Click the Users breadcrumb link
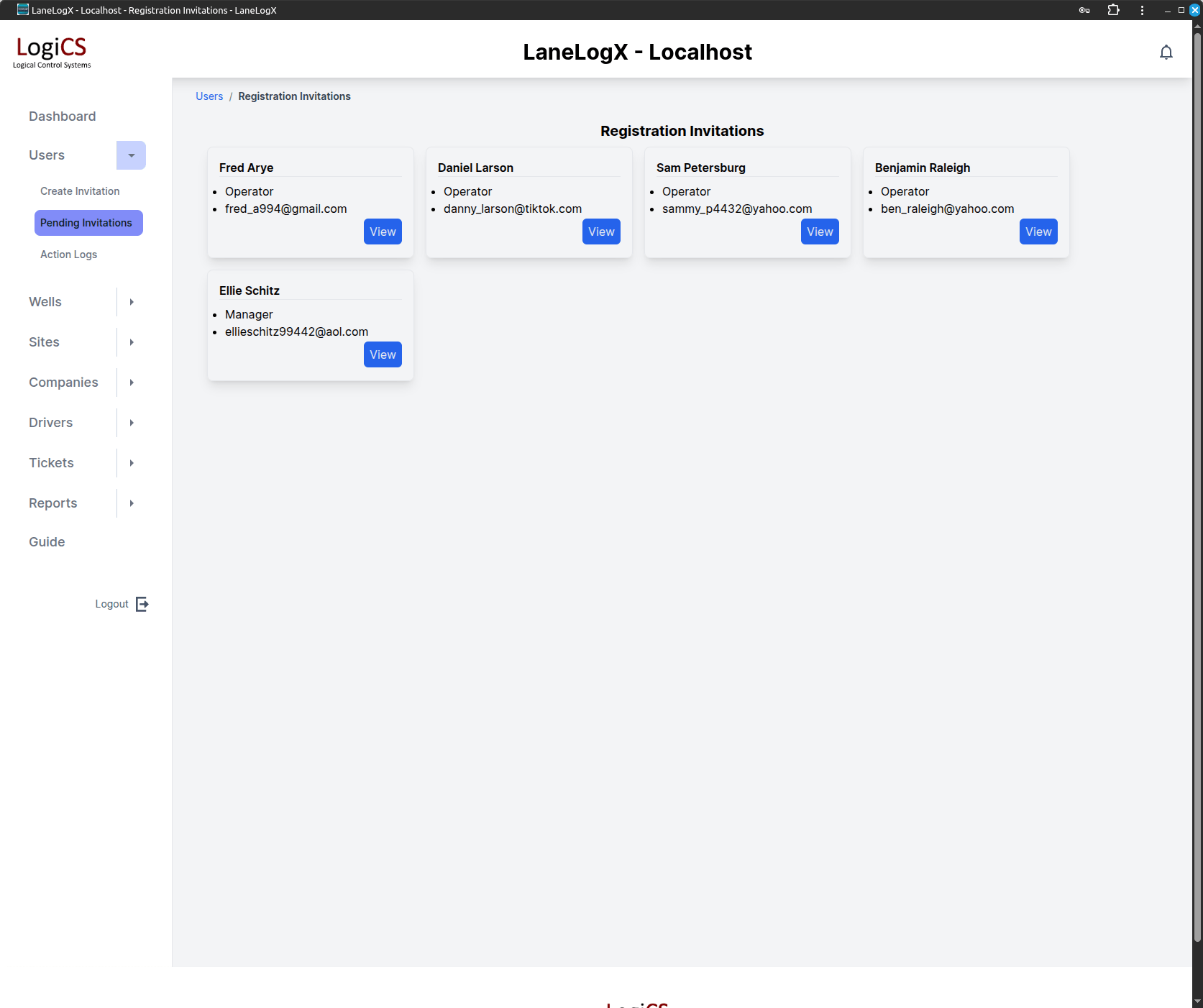This screenshot has height=1008, width=1203. tap(209, 96)
